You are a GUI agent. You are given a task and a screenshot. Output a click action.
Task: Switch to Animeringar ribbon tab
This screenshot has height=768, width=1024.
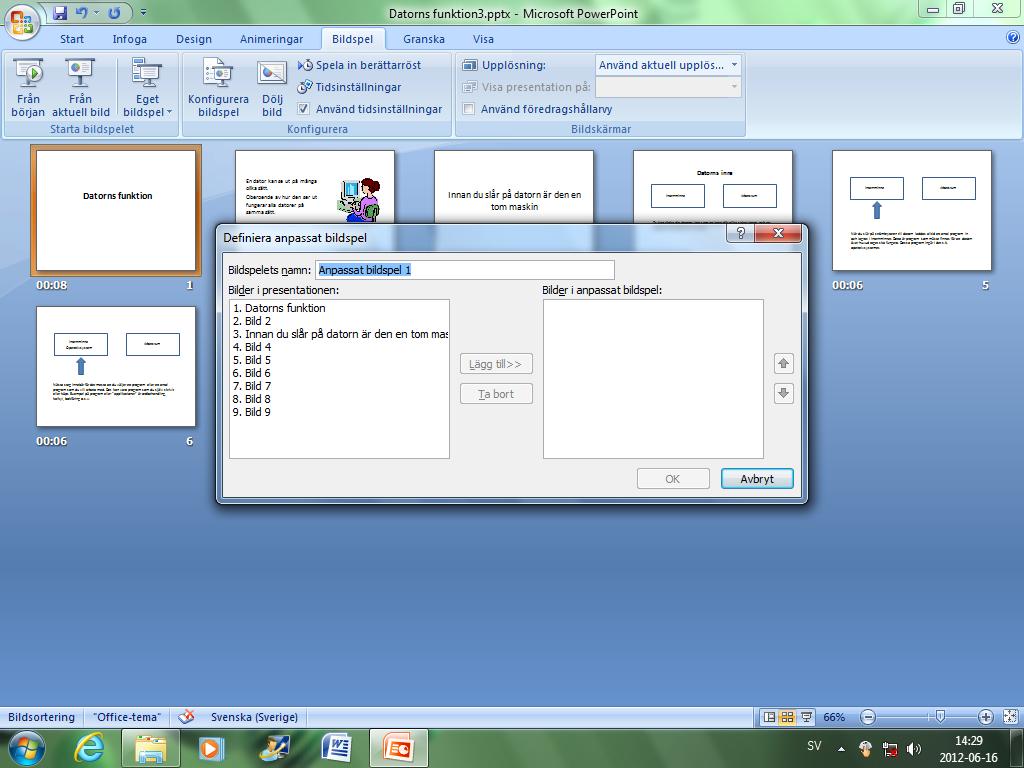(271, 39)
